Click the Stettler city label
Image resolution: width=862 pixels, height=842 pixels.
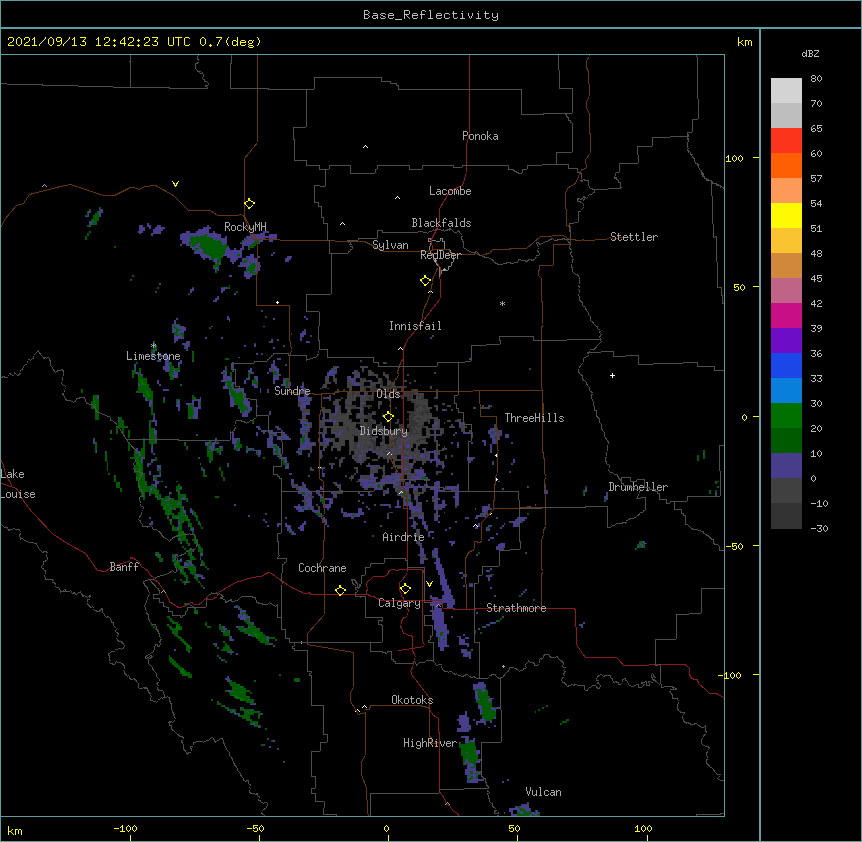pos(634,237)
